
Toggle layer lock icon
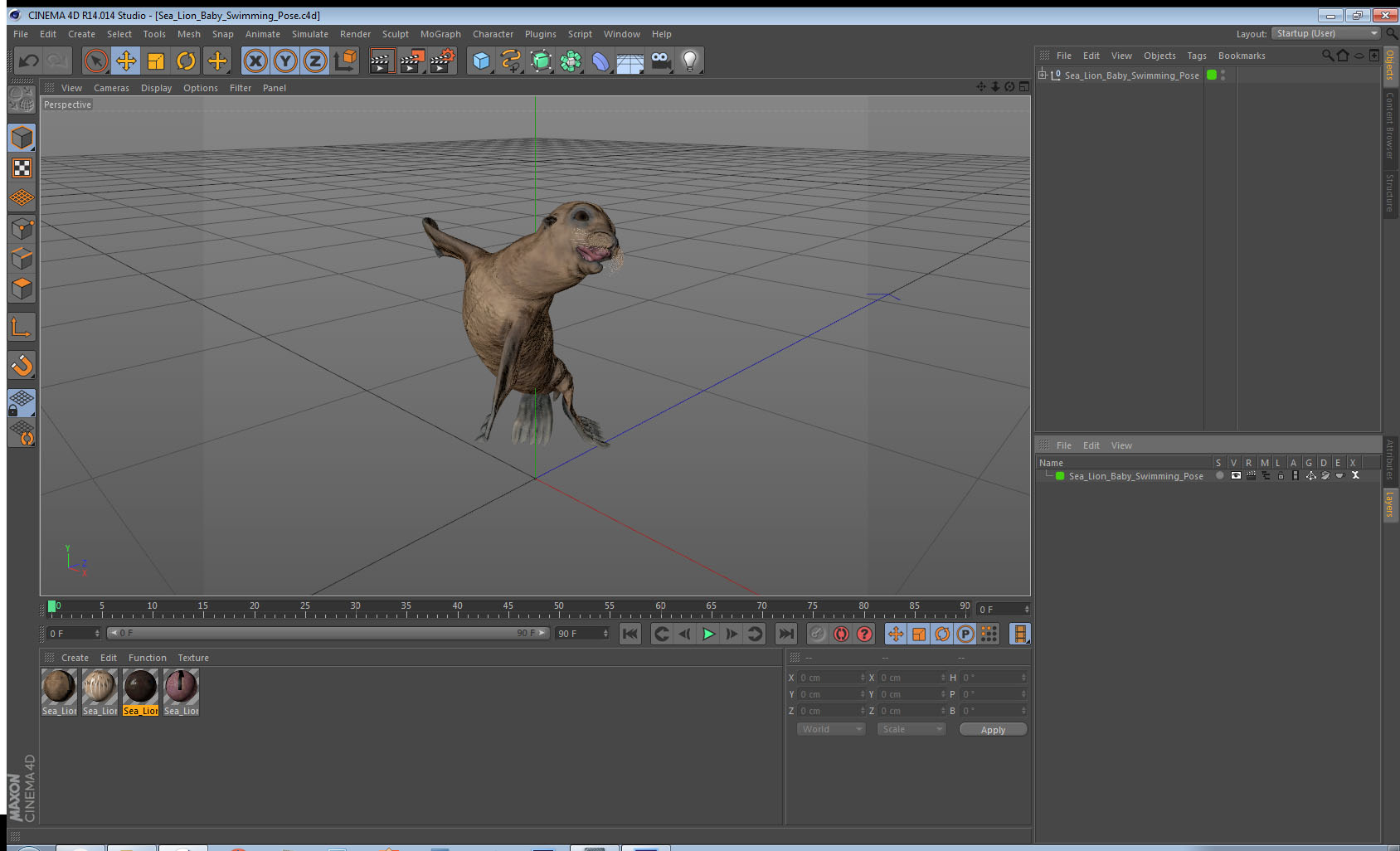coord(1281,476)
